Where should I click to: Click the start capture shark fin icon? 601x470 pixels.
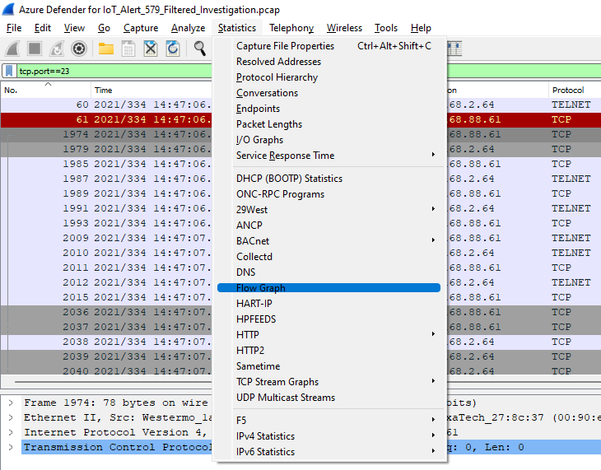coord(13,49)
